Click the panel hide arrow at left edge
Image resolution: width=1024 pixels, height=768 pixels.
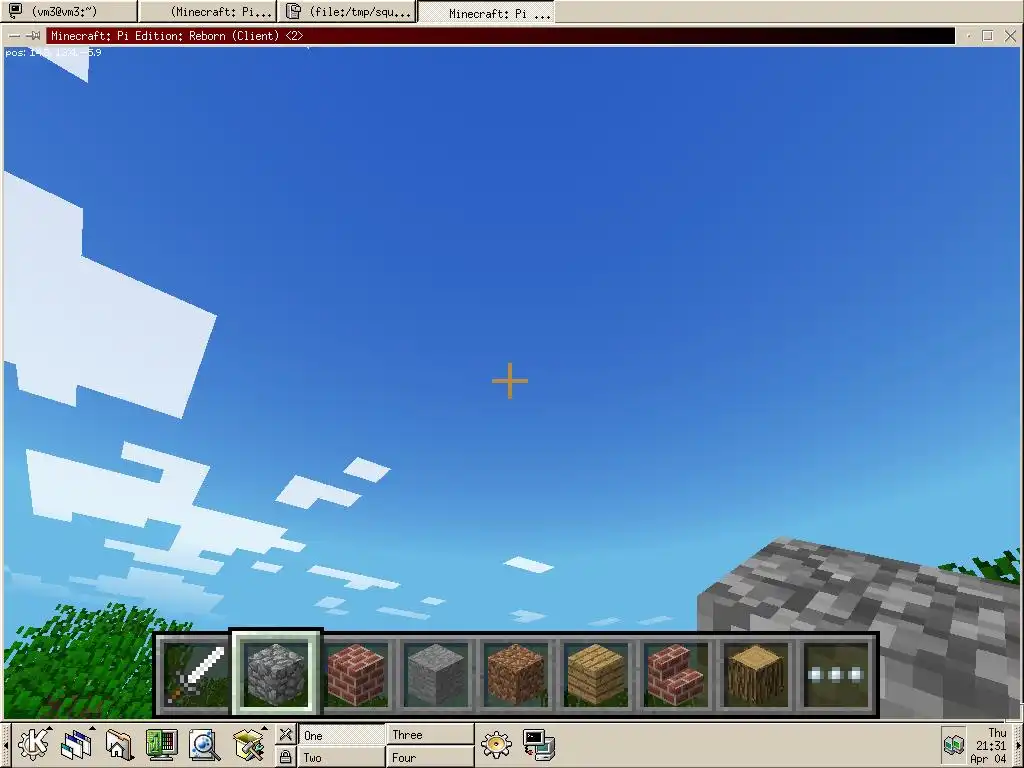pos(5,745)
